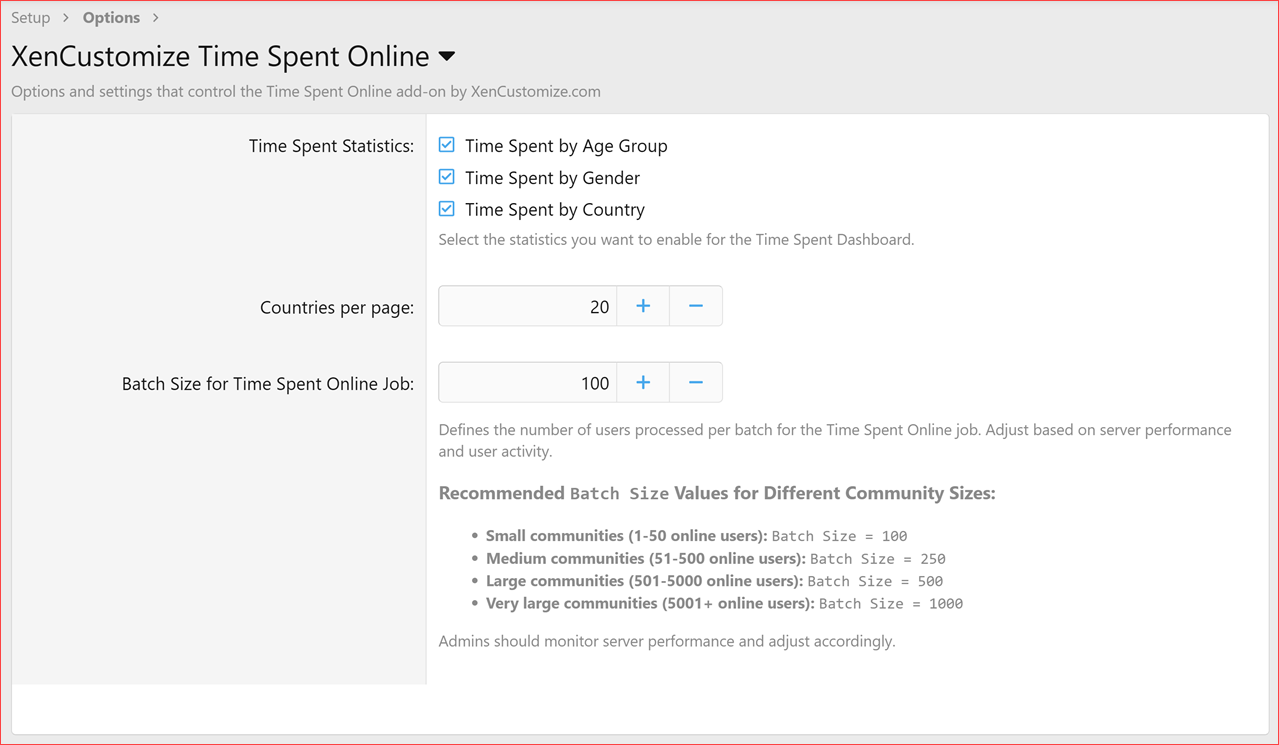Decrement Countries per page with minus icon
Image resolution: width=1279 pixels, height=745 pixels.
pos(695,306)
